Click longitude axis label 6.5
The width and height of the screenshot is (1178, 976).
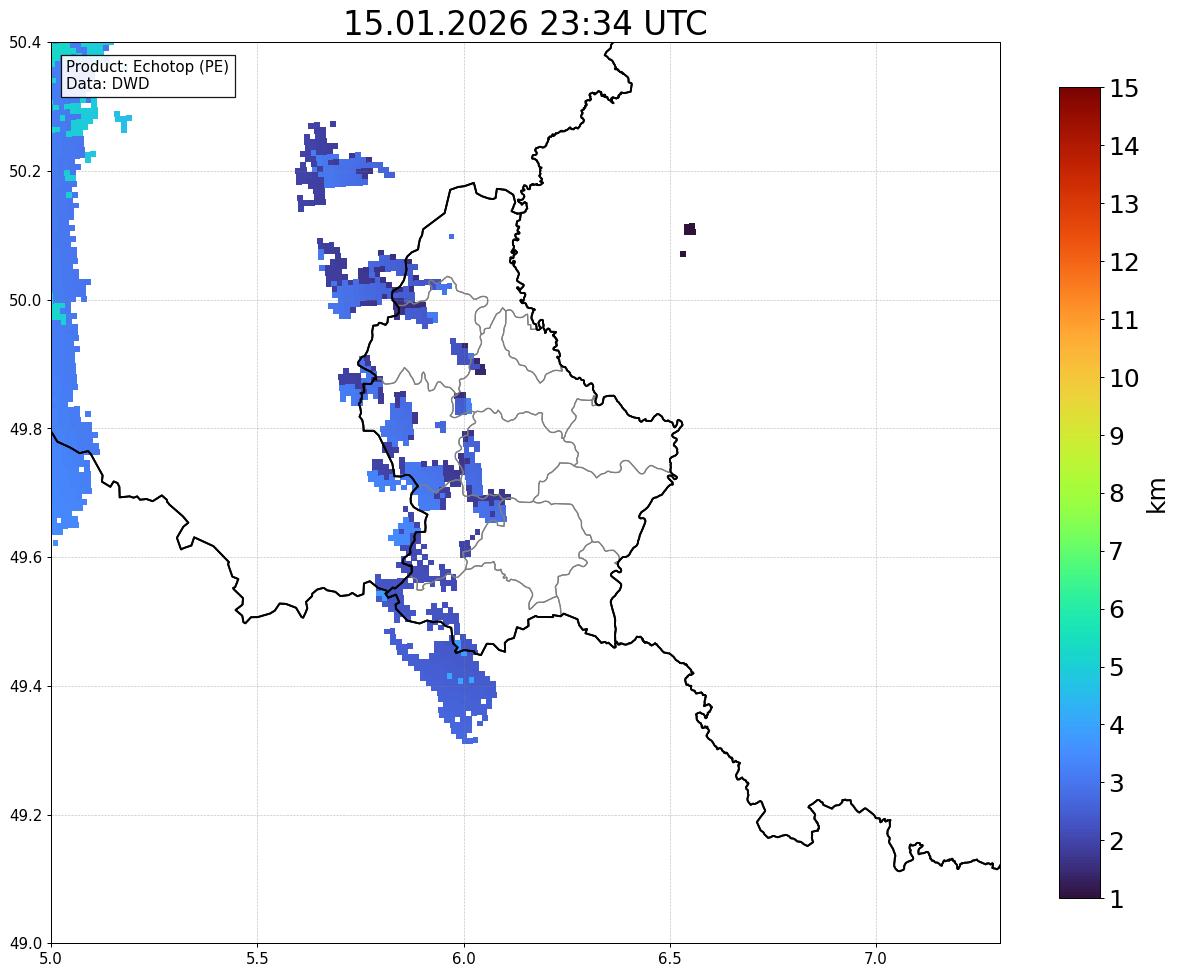pyautogui.click(x=670, y=959)
